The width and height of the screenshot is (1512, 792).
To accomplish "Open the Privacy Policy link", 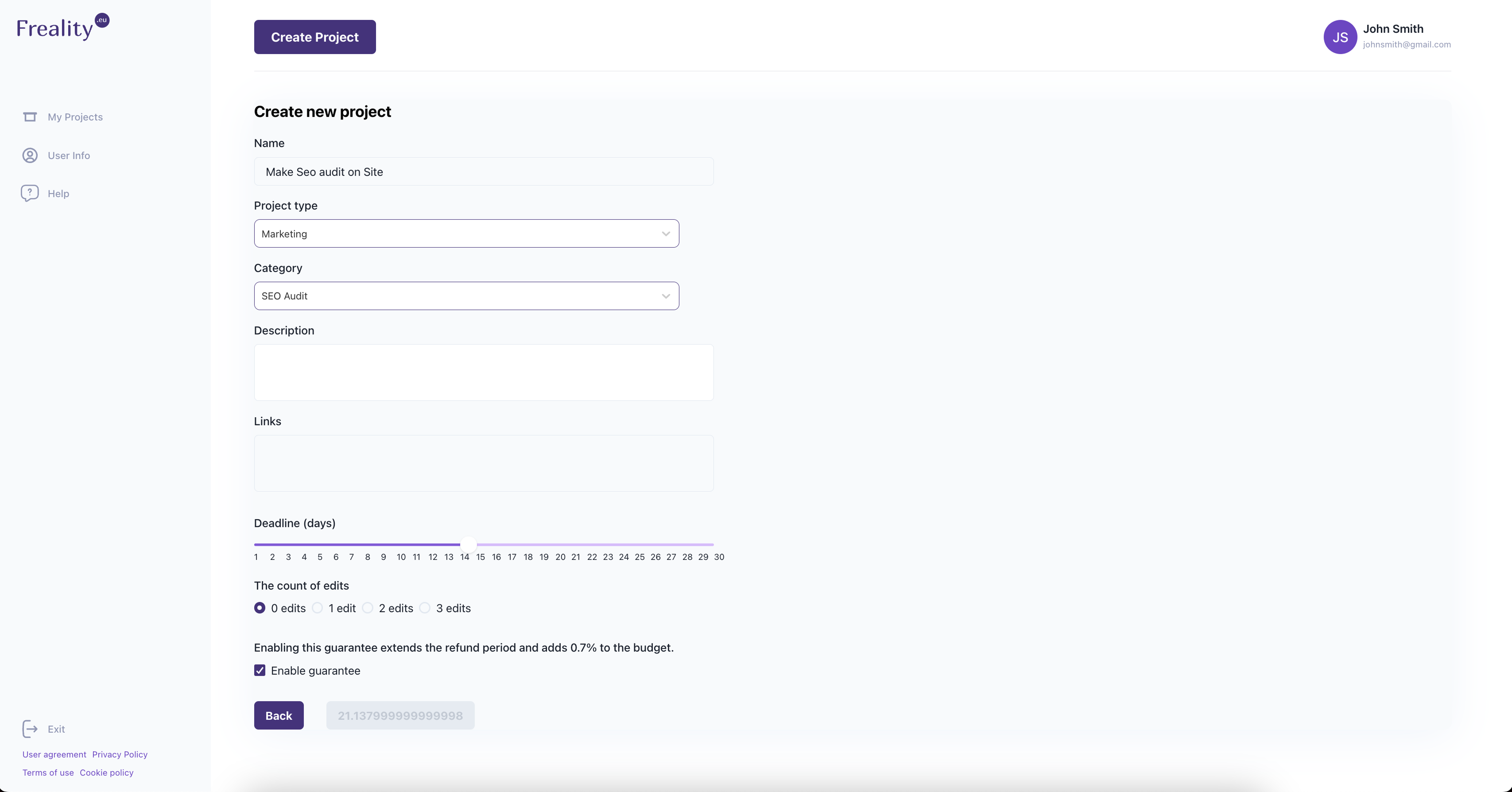I will 120,754.
